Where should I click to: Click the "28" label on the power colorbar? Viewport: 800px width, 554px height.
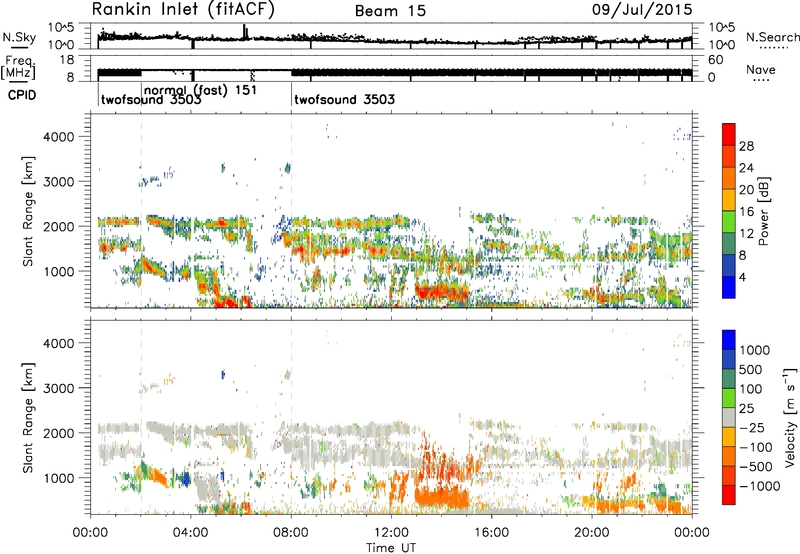coord(746,146)
